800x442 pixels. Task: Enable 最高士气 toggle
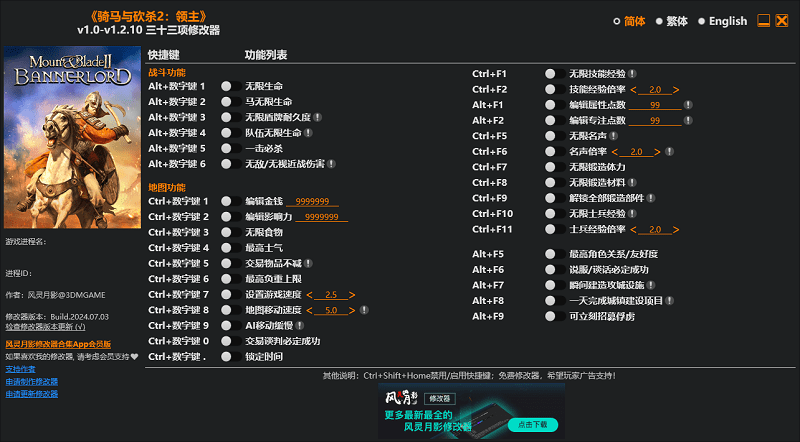point(231,248)
